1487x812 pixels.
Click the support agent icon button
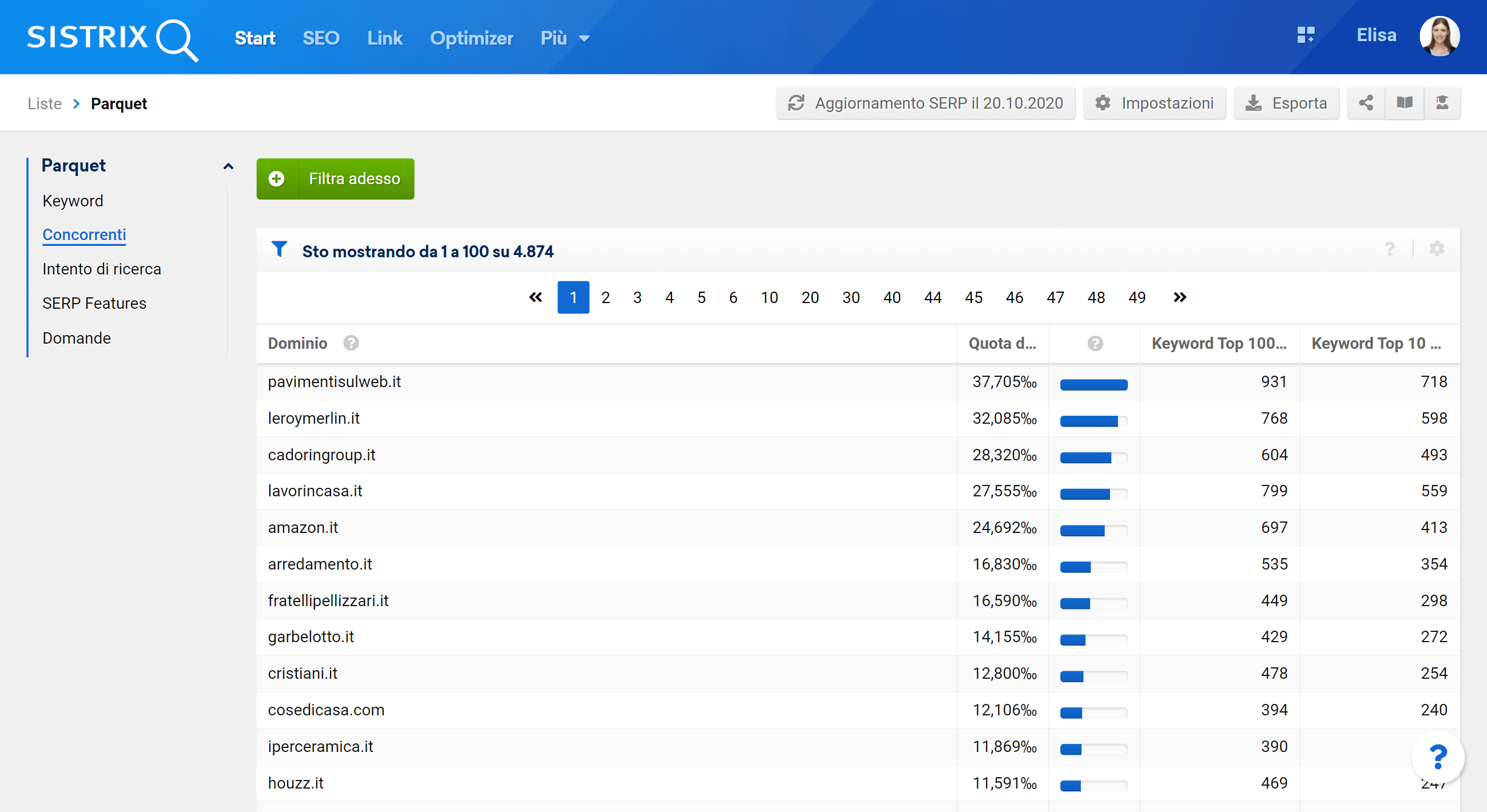pos(1442,104)
